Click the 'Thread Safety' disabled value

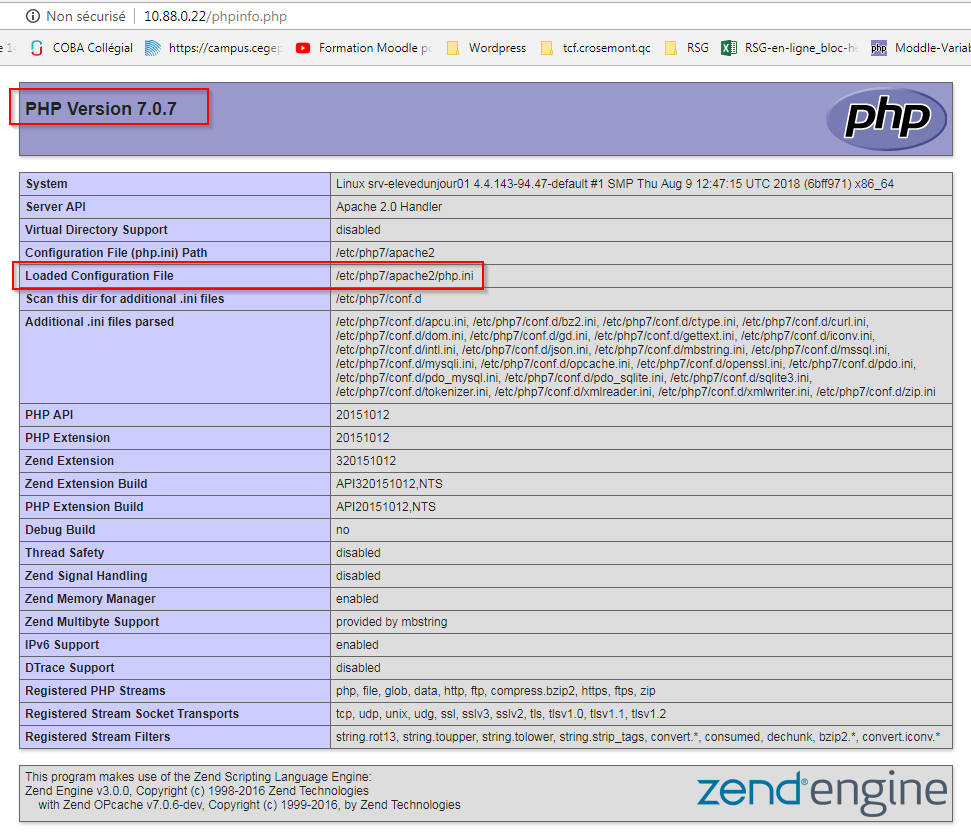358,553
